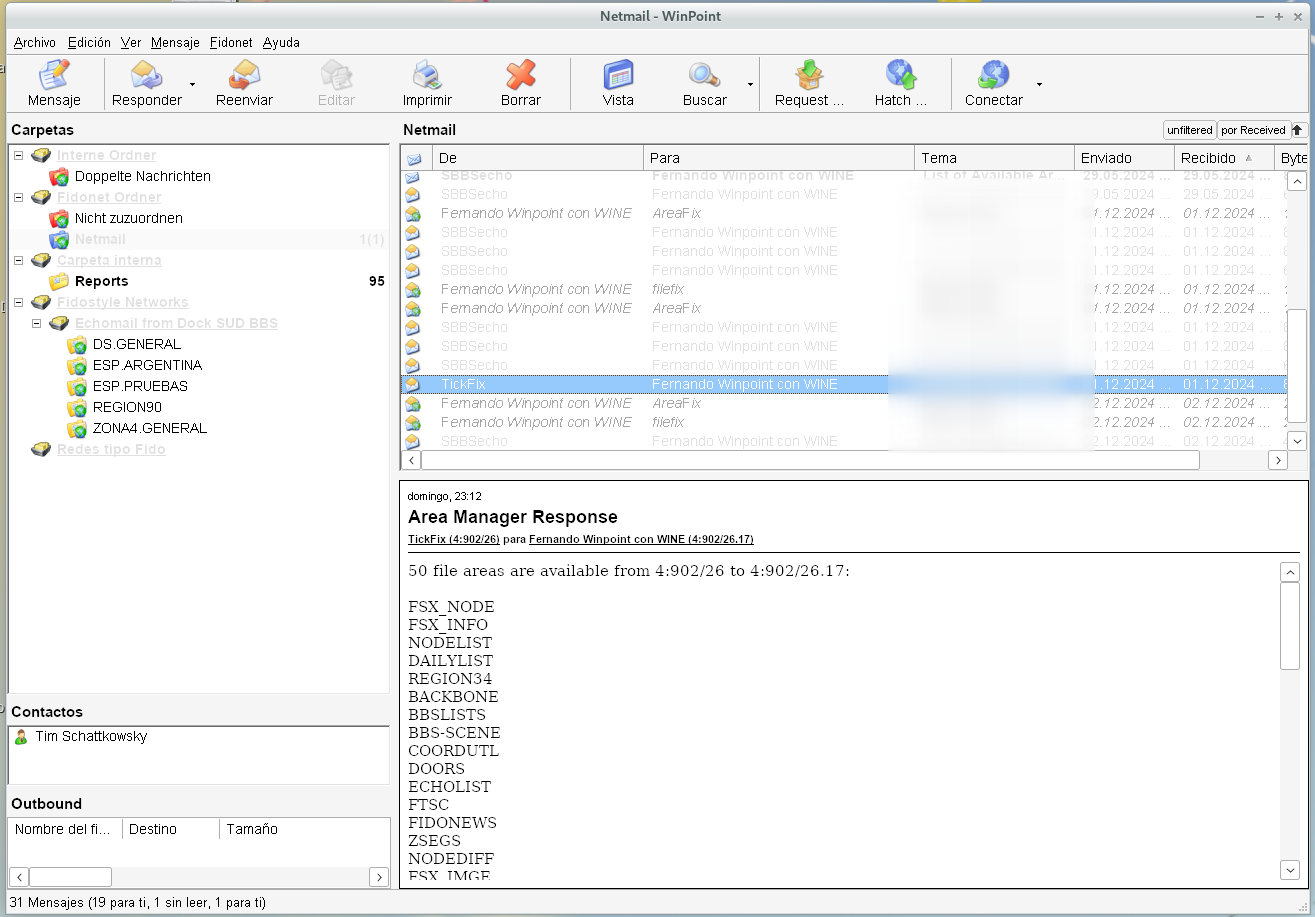This screenshot has width=1315, height=917.
Task: Open the Vista view icon
Action: click(618, 76)
